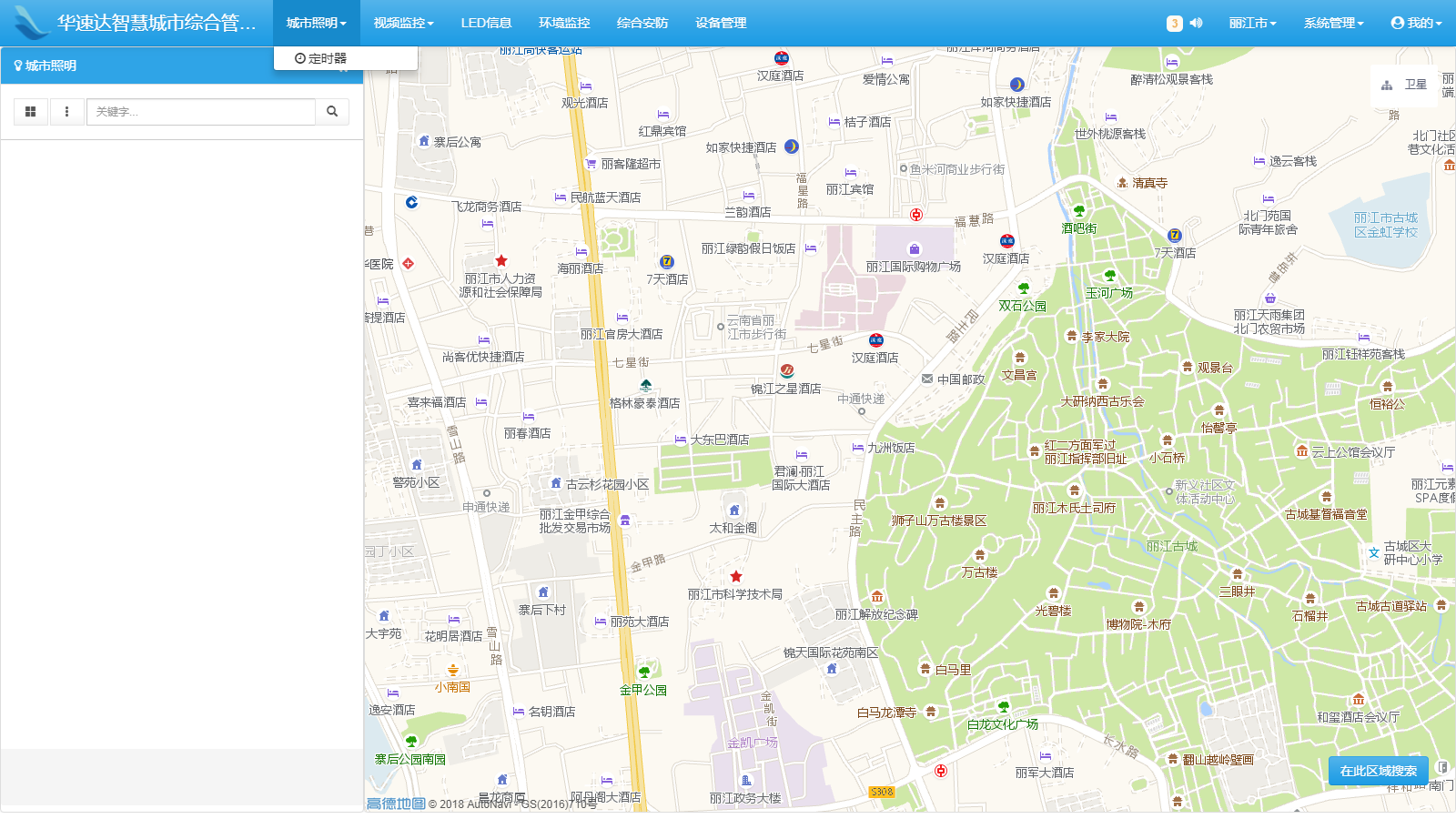Screen dimensions: 1456x819
Task: Open the 丽江市 city selector dropdown
Action: tap(1252, 23)
